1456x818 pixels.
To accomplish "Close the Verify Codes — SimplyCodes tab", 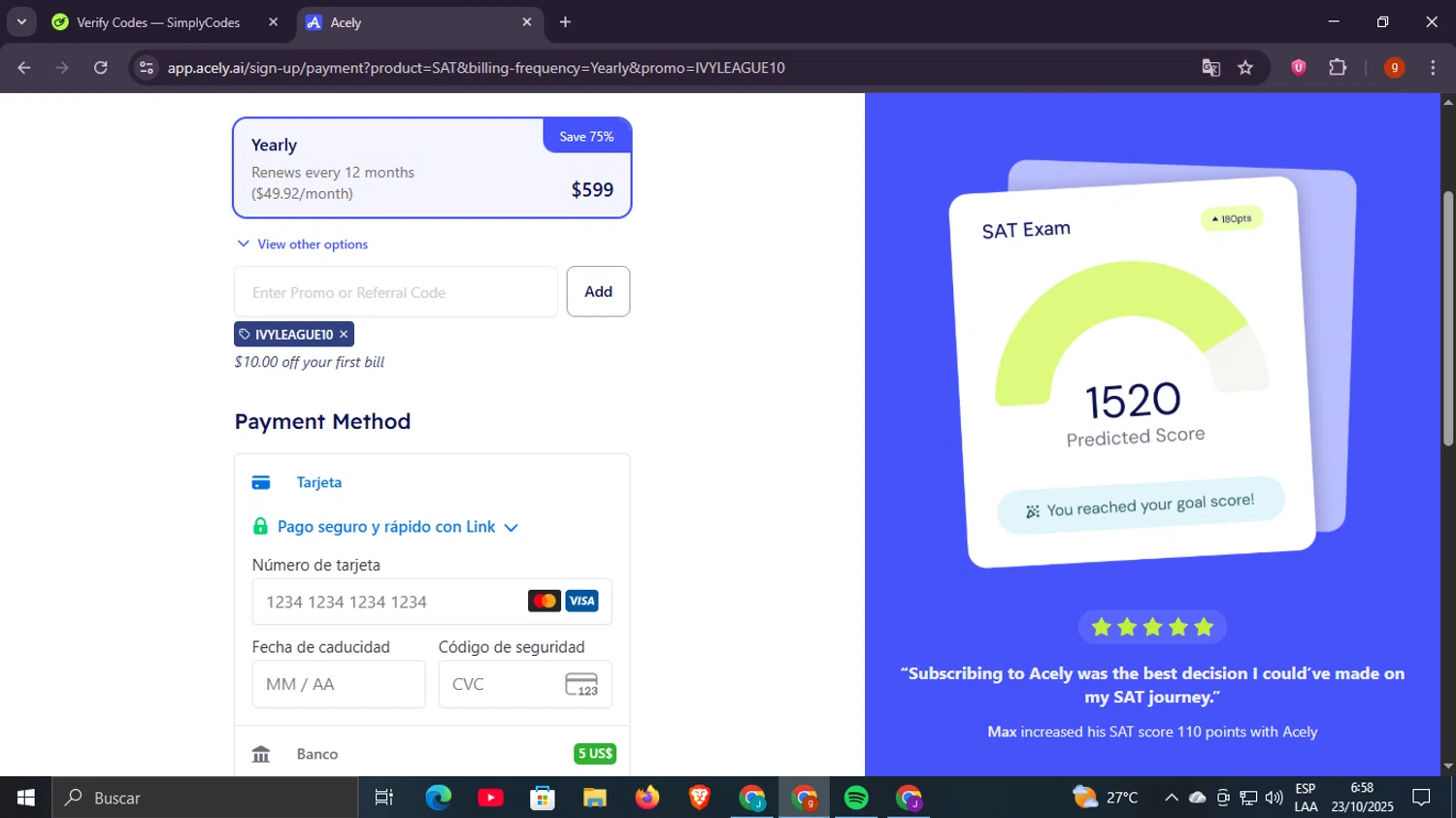I will point(273,21).
